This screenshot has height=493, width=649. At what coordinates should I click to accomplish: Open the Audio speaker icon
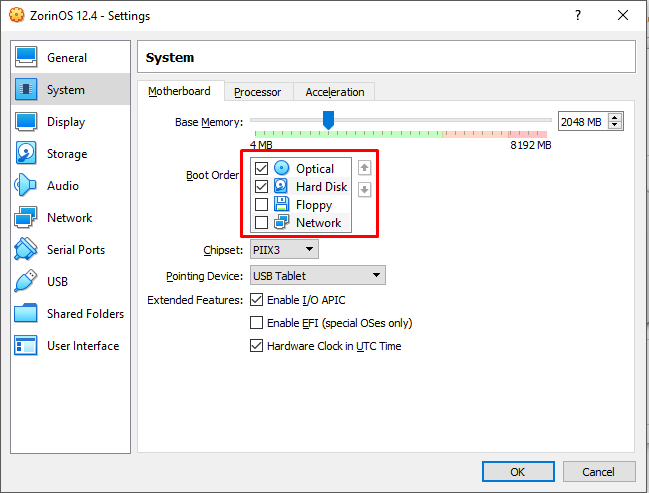27,186
